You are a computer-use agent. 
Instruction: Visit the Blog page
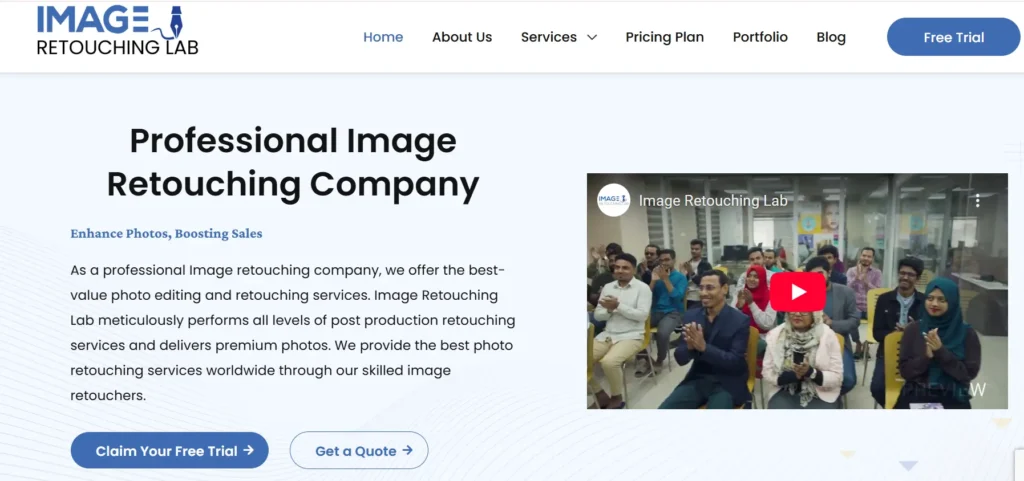[831, 37]
